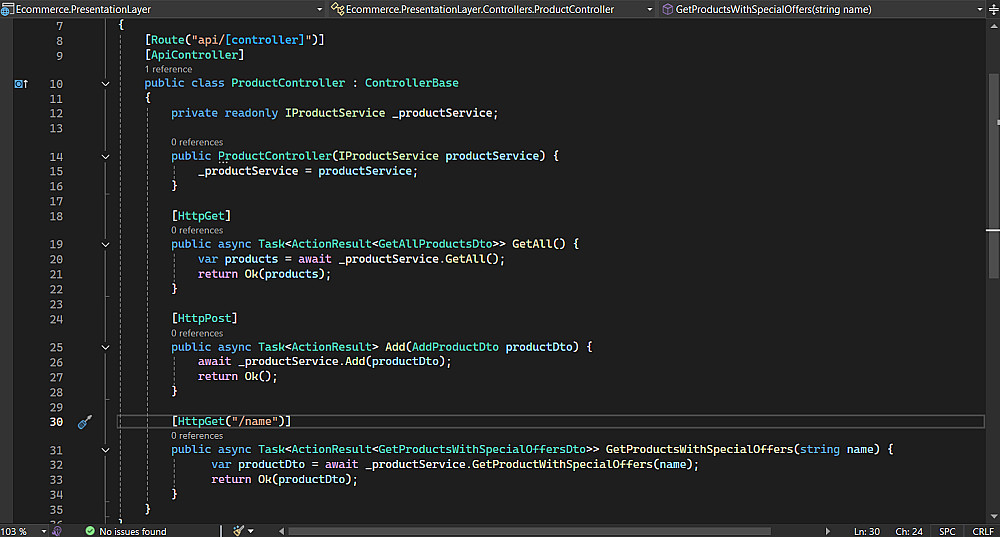The image size is (1000, 537).
Task: Click the [ApiController] attribute text
Action: 195,55
